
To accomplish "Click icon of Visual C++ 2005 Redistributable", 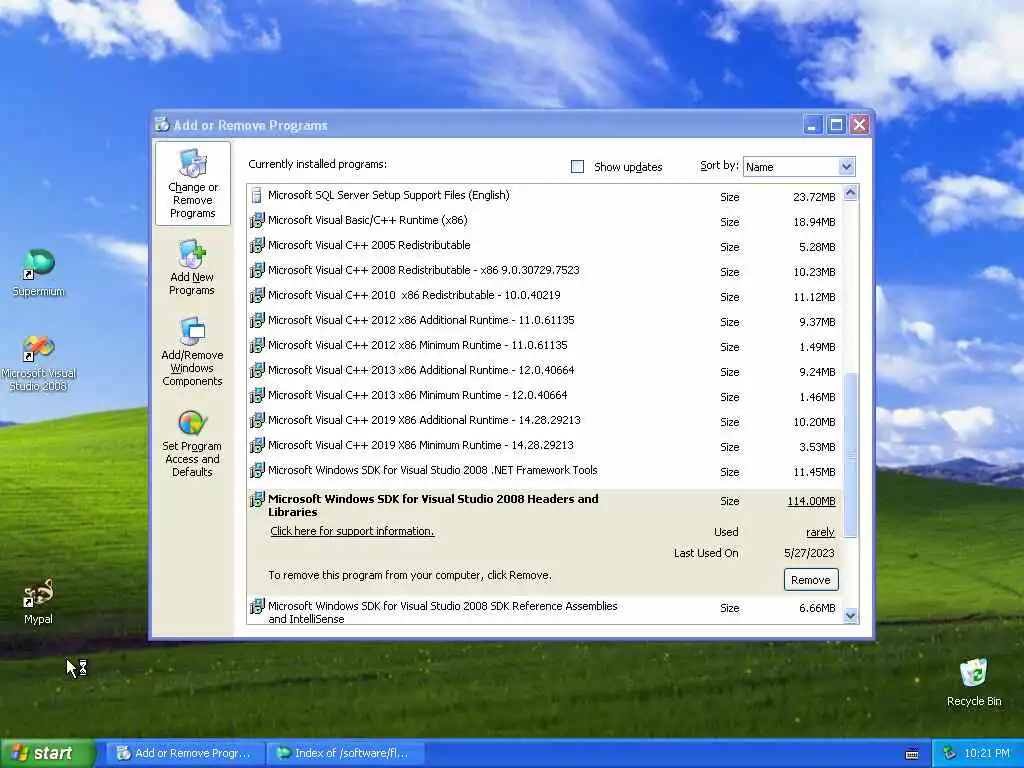I will [x=257, y=245].
